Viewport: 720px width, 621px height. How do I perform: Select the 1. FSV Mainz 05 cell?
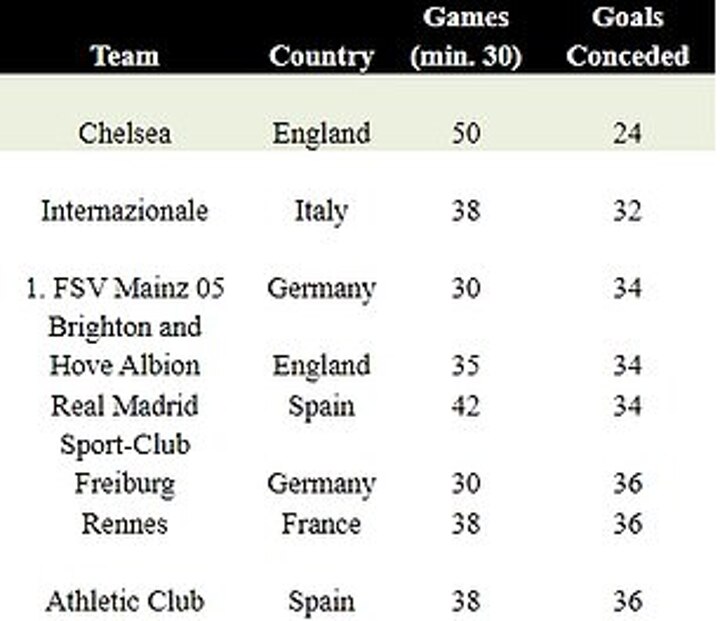(x=125, y=289)
